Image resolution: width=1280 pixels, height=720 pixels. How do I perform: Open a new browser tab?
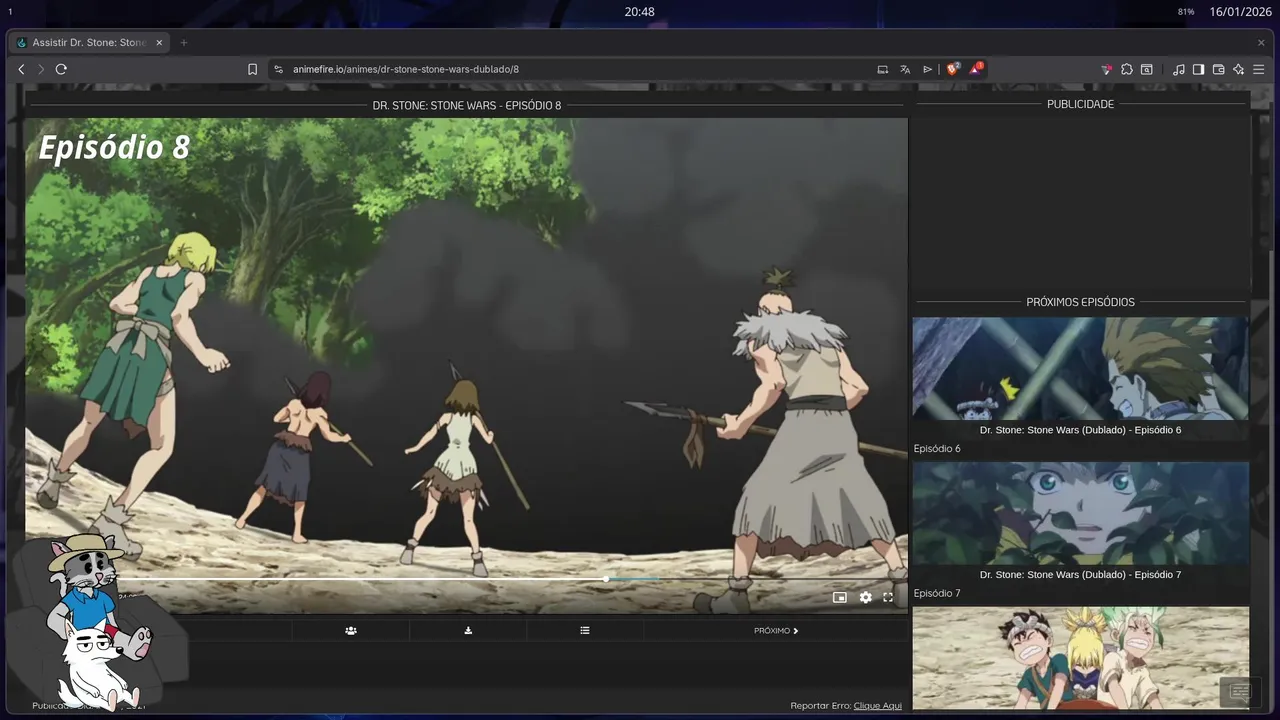183,43
